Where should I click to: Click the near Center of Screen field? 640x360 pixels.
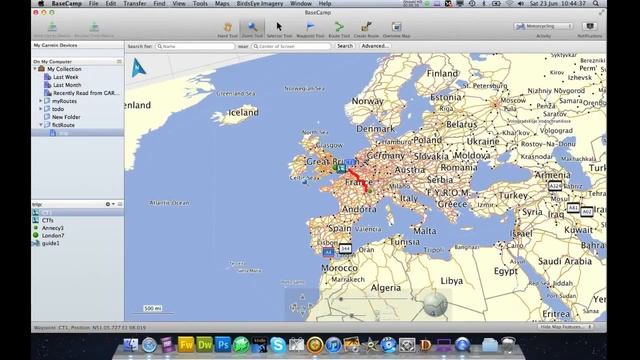[291, 46]
